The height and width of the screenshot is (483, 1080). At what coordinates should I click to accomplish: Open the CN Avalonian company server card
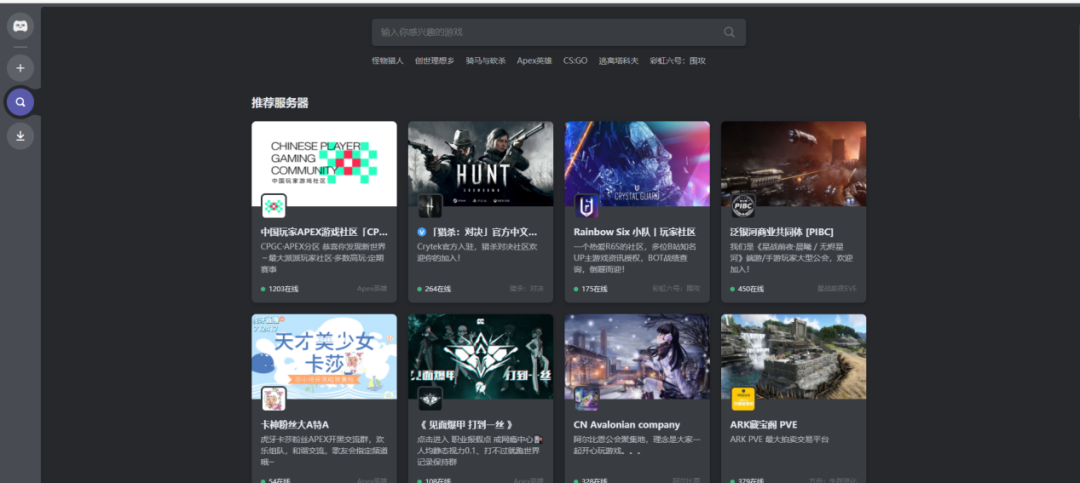tap(637, 398)
